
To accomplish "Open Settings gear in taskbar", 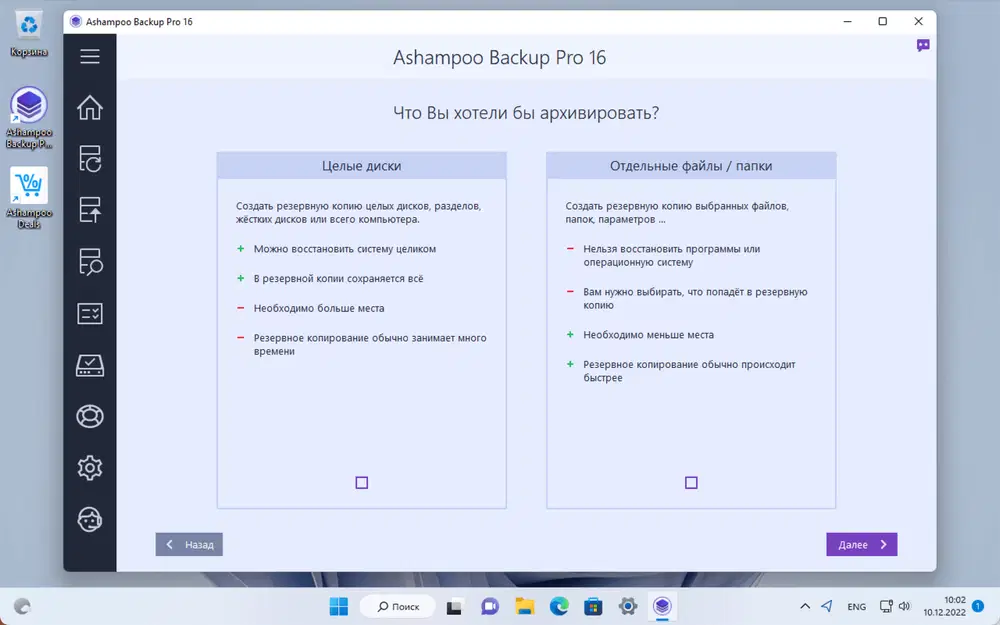I will click(628, 607).
